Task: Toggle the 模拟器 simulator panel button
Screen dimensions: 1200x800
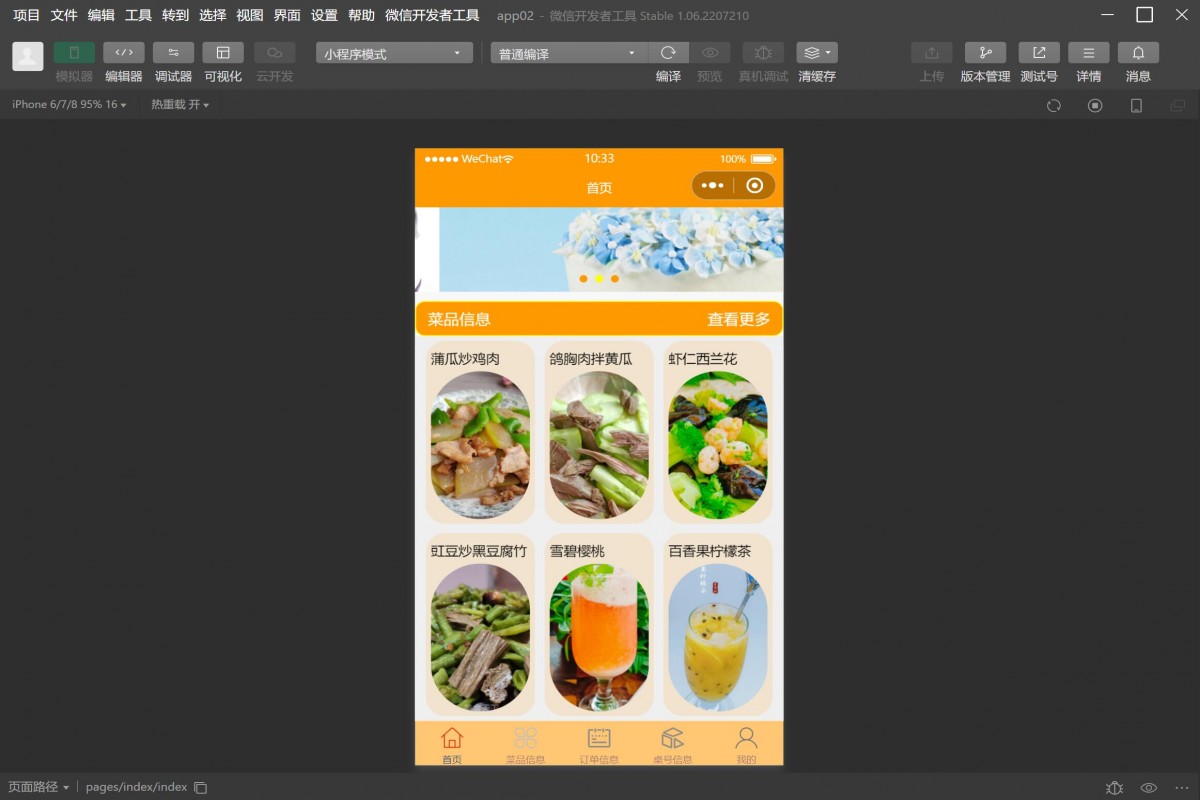Action: coord(74,53)
